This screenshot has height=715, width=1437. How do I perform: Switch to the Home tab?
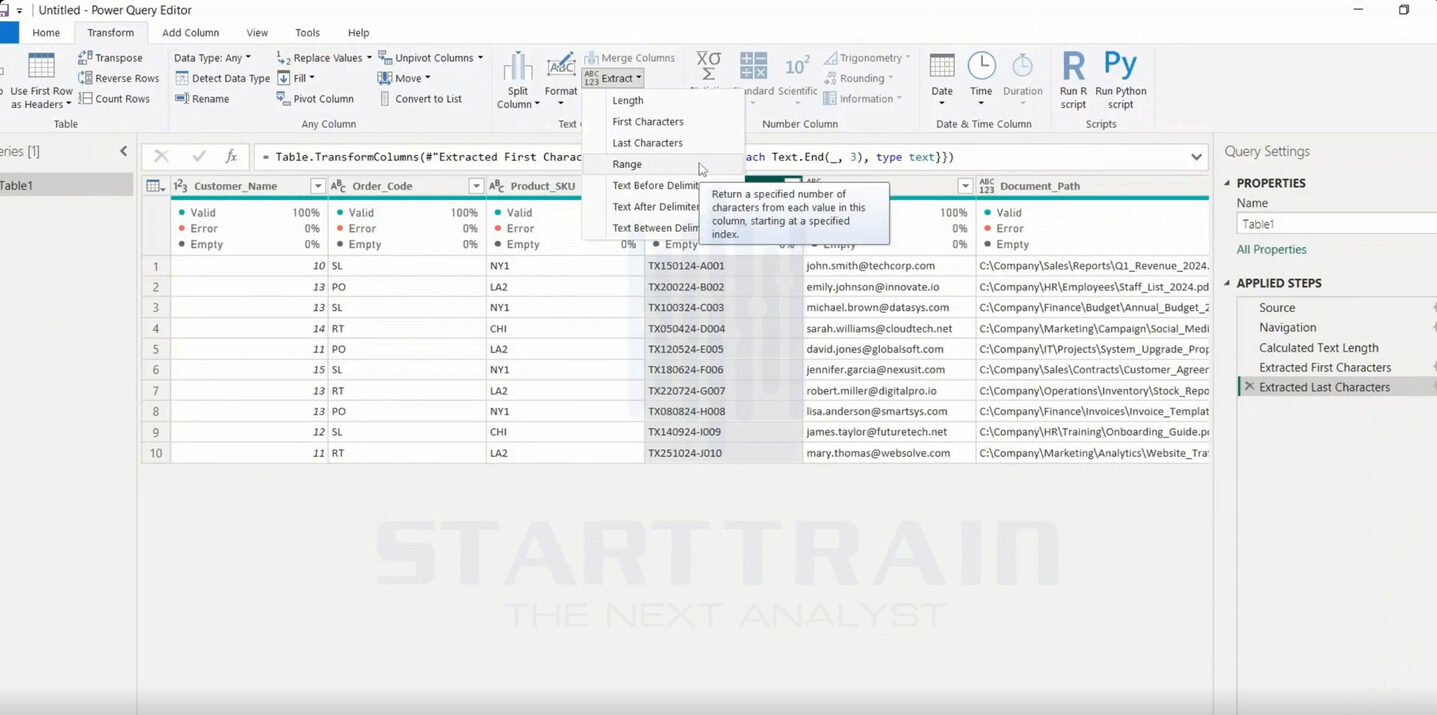[46, 33]
